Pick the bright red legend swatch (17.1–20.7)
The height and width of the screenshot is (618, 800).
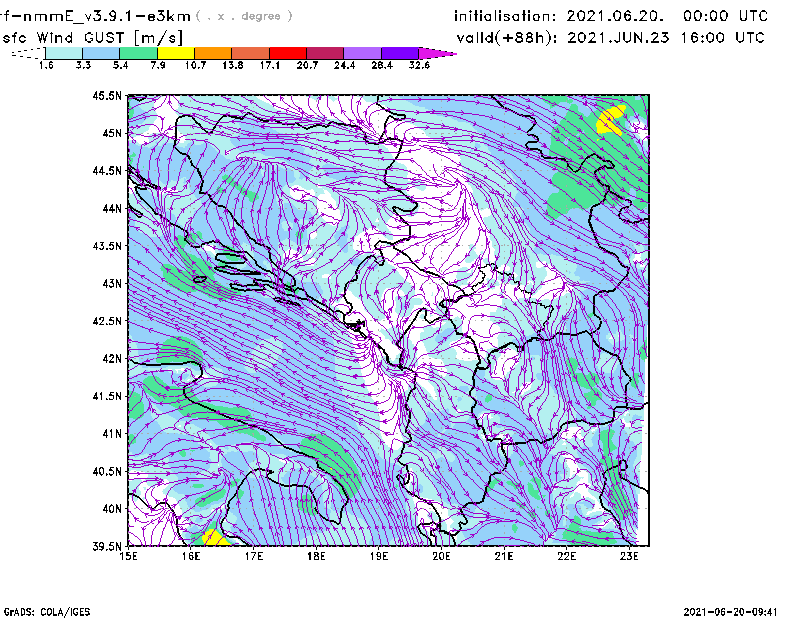(x=288, y=52)
